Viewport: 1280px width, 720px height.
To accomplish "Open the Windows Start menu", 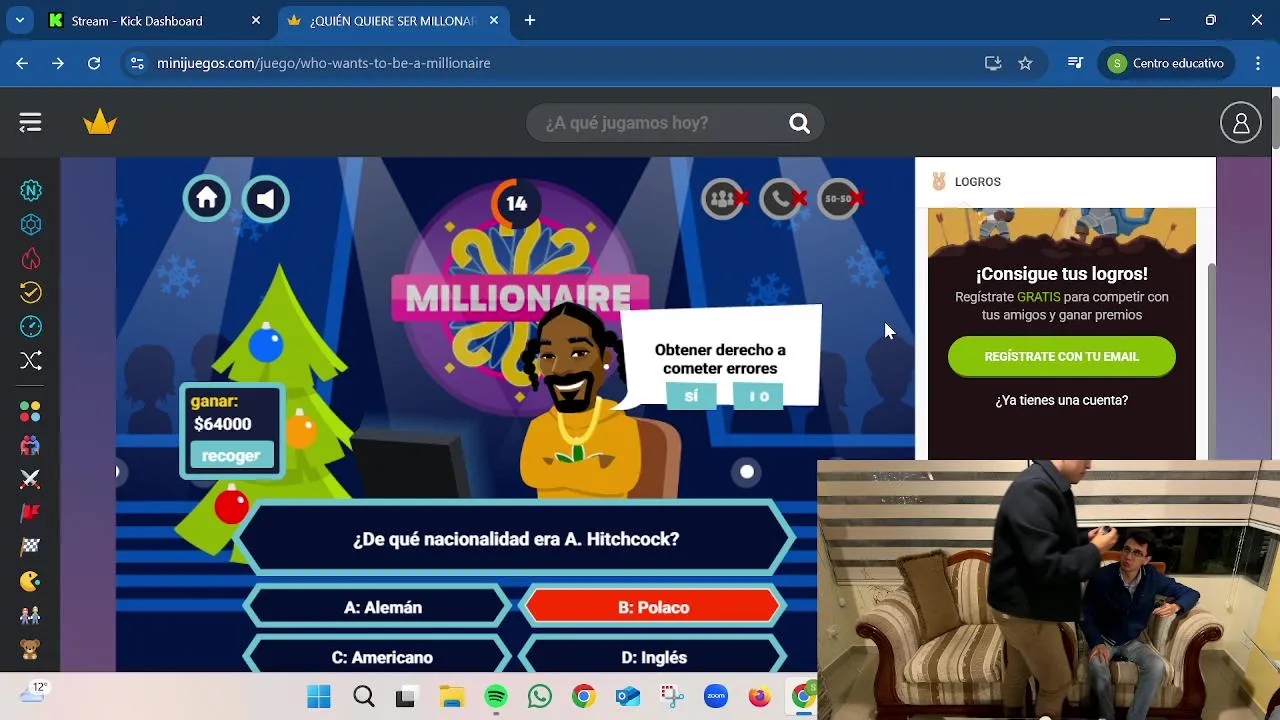I will (319, 697).
